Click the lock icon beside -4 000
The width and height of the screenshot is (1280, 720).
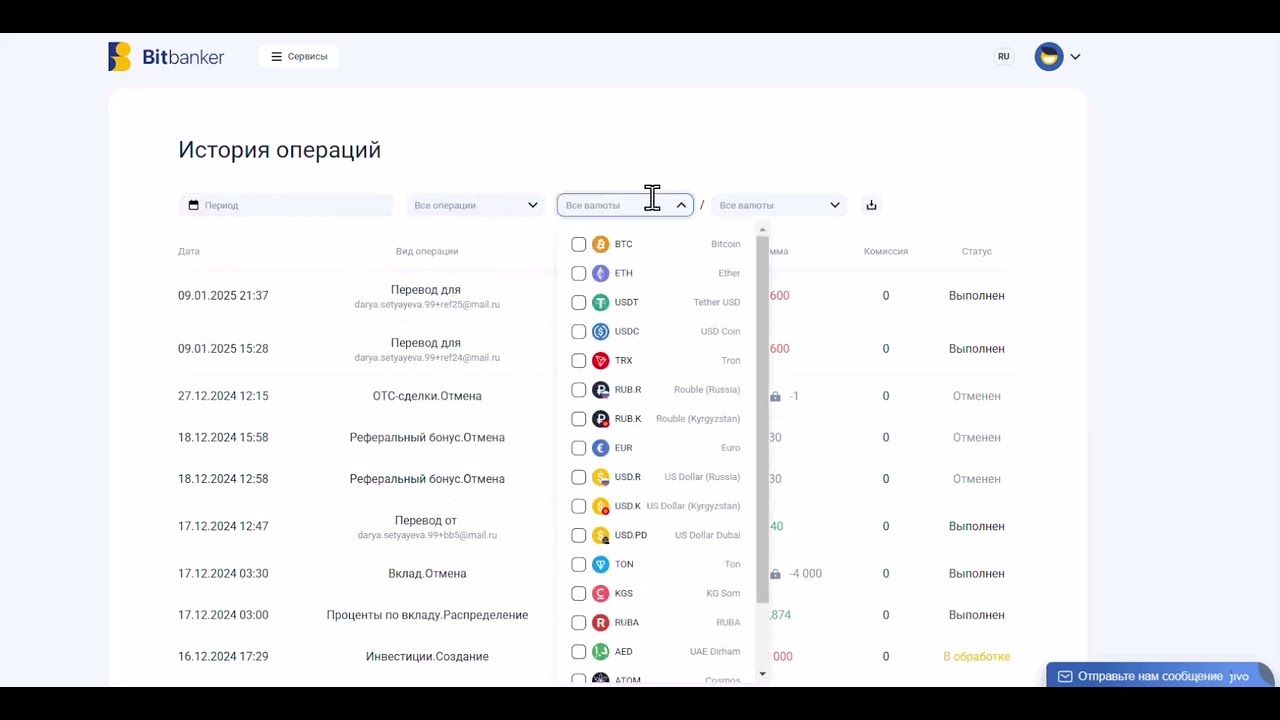pos(775,574)
